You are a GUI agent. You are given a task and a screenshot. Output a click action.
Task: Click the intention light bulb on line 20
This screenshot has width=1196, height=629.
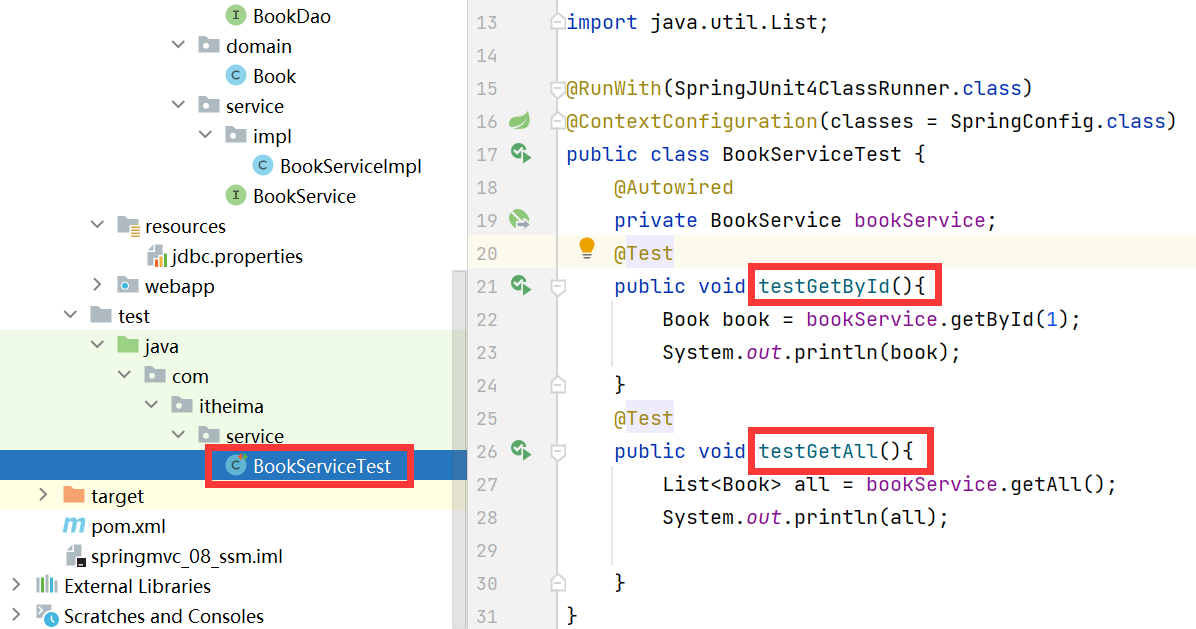tap(587, 248)
